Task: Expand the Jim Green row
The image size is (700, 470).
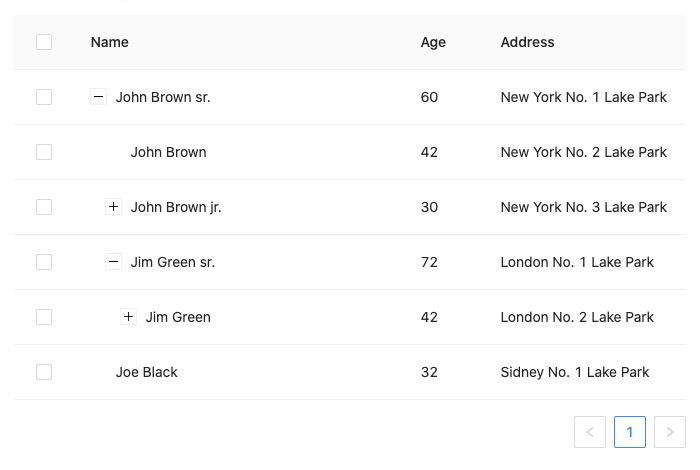Action: pos(128,317)
